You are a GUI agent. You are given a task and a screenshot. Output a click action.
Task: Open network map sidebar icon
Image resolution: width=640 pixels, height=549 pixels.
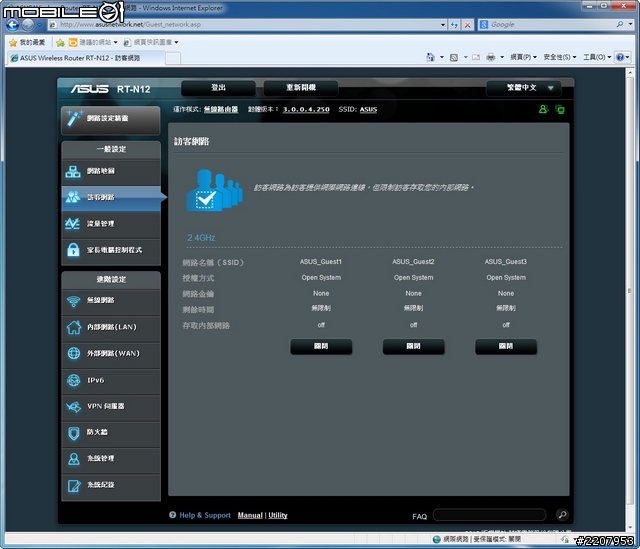[x=73, y=171]
